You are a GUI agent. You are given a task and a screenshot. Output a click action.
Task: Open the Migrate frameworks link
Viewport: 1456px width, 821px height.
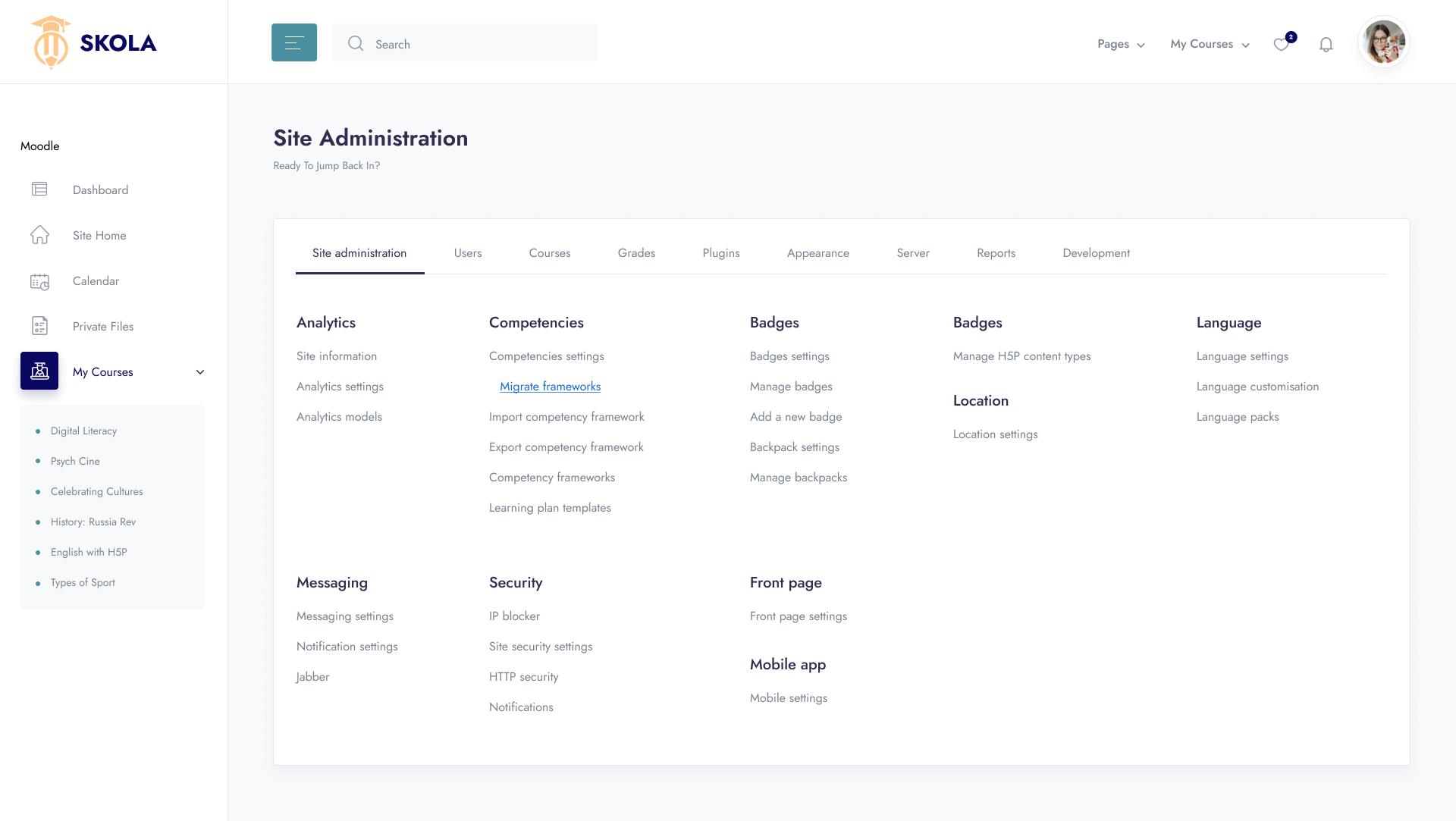[x=550, y=387]
